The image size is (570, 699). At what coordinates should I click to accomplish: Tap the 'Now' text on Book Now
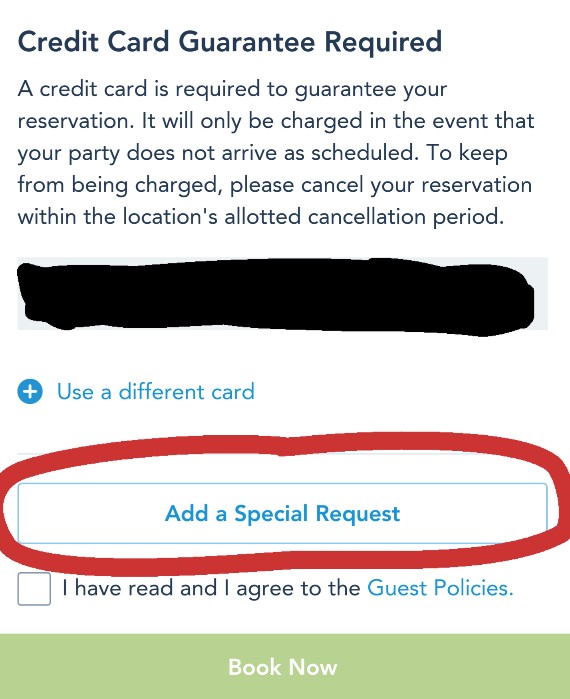(313, 667)
